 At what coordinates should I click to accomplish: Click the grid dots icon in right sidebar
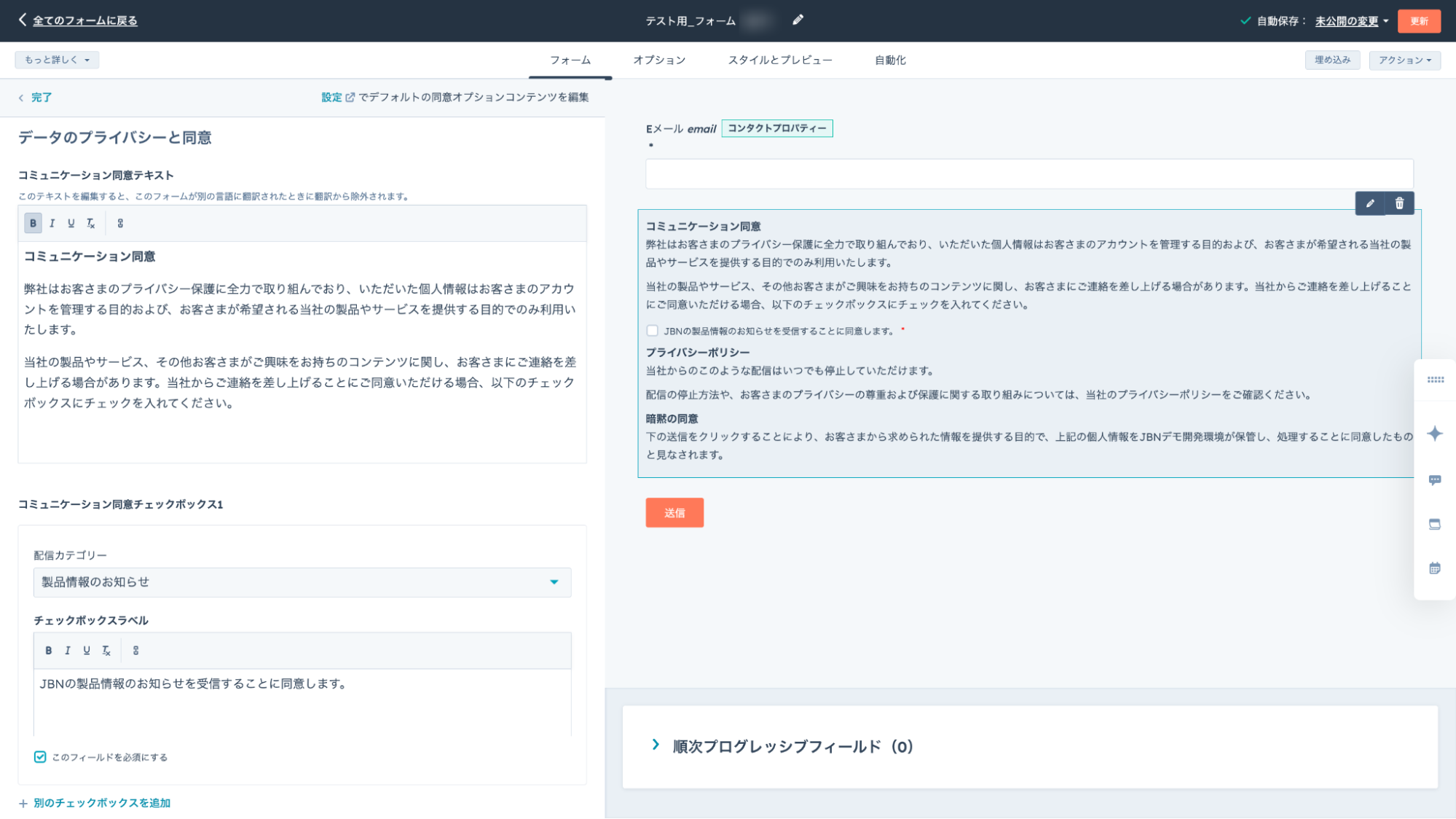pos(1435,380)
